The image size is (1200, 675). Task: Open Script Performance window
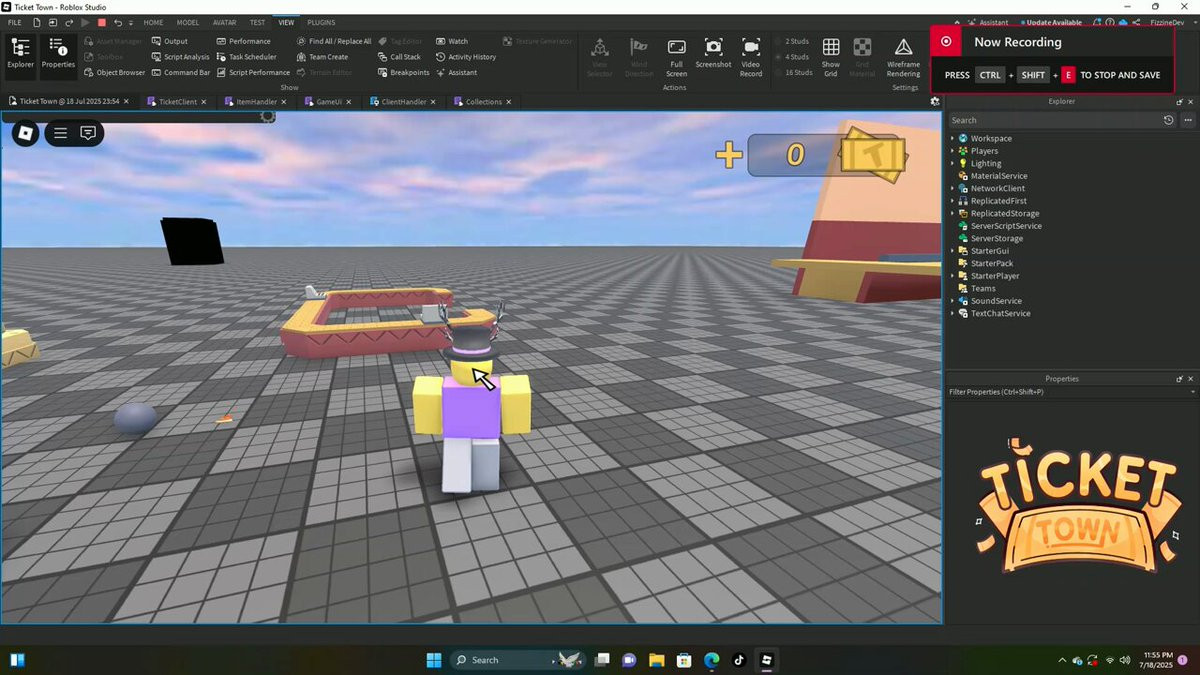tap(253, 73)
